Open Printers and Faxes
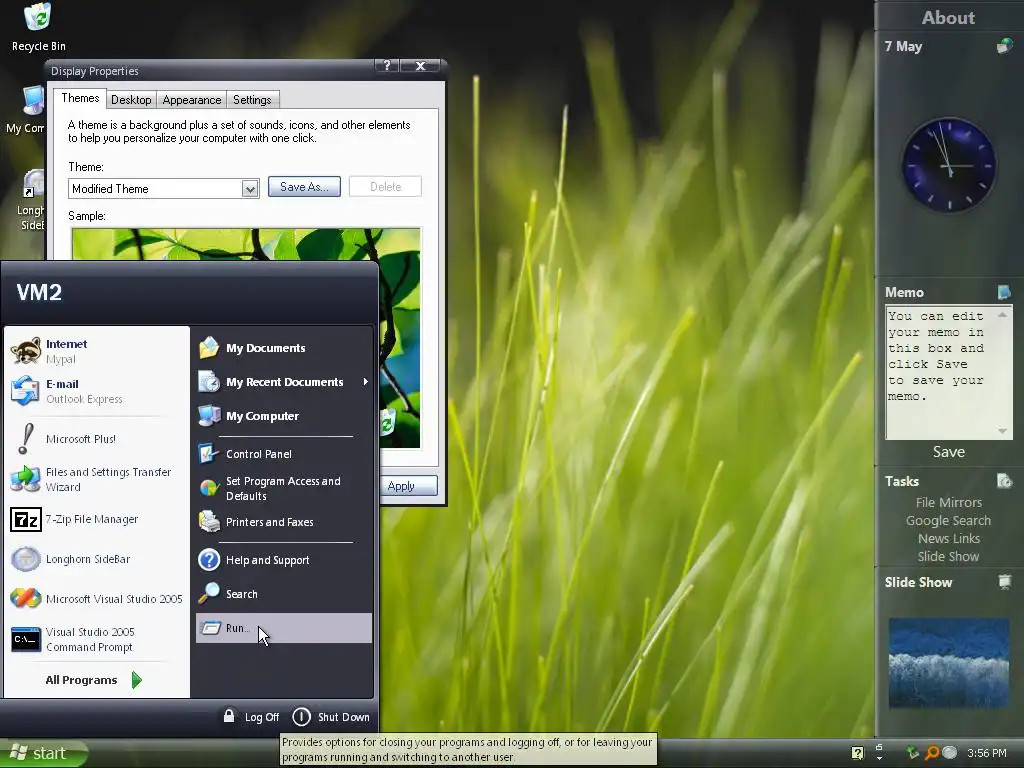The width and height of the screenshot is (1024, 768). coord(283,522)
